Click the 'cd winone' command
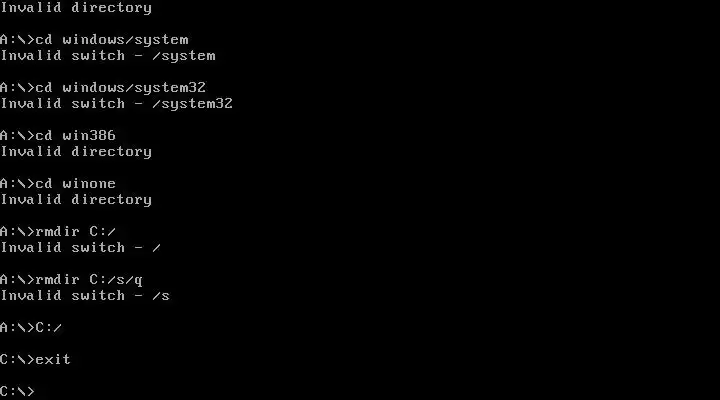This screenshot has width=720, height=400. (x=75, y=183)
